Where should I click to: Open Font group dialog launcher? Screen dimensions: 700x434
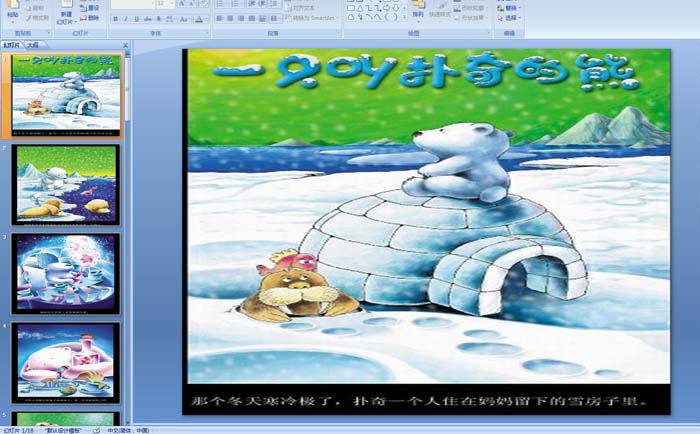pyautogui.click(x=207, y=33)
